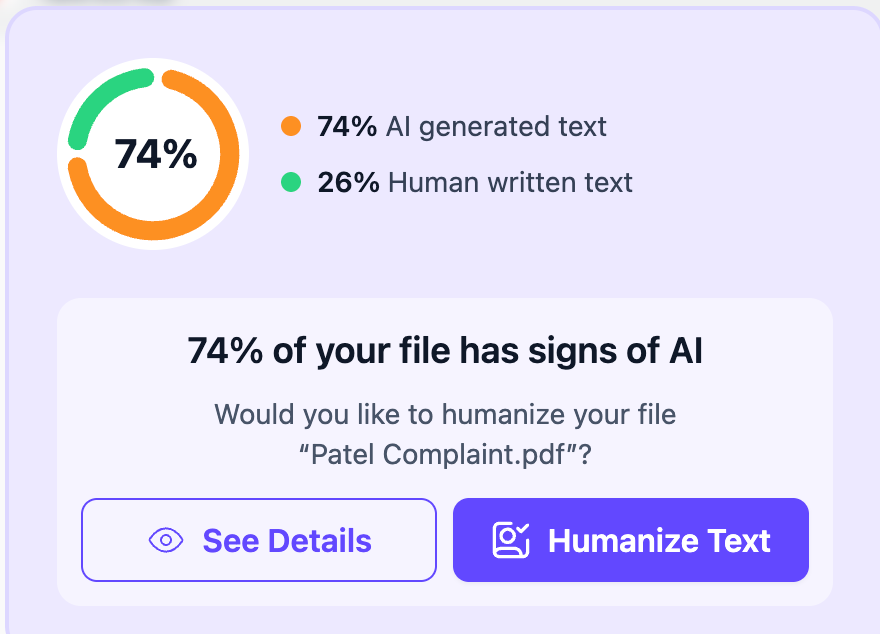Viewport: 880px width, 634px height.
Task: Click the "Humanize Text" label text
Action: coord(659,541)
